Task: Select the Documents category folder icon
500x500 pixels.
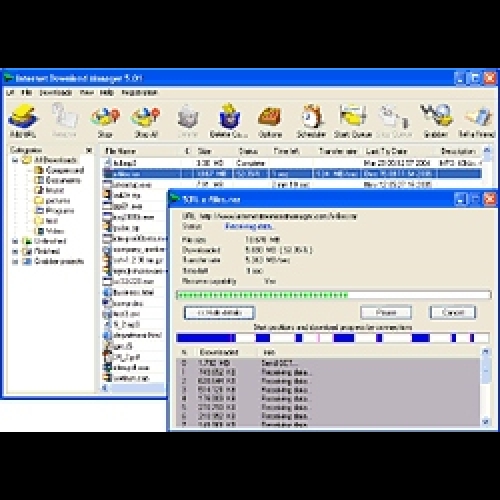Action: 39,180
